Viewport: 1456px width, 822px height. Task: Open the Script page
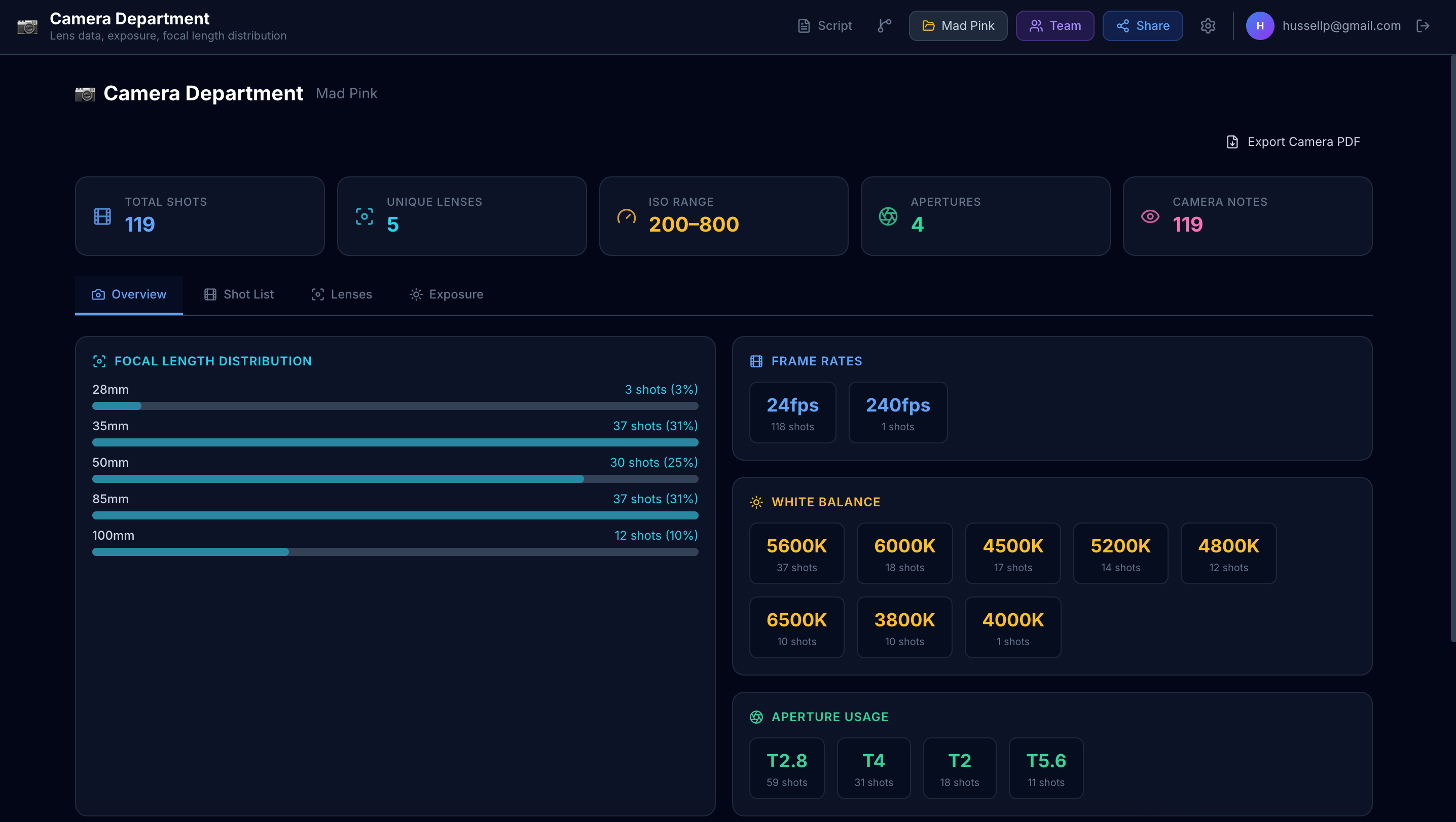(825, 25)
